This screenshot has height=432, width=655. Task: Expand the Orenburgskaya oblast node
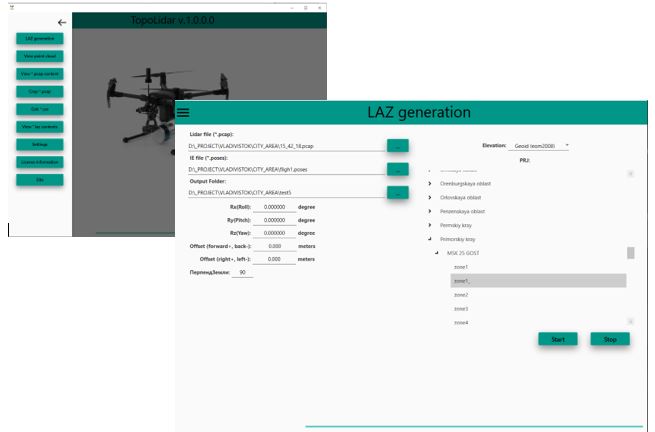[x=430, y=184]
